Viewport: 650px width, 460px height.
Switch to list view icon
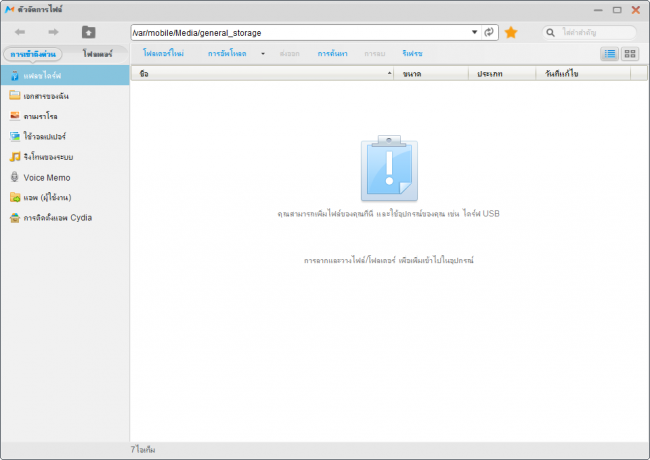point(609,53)
